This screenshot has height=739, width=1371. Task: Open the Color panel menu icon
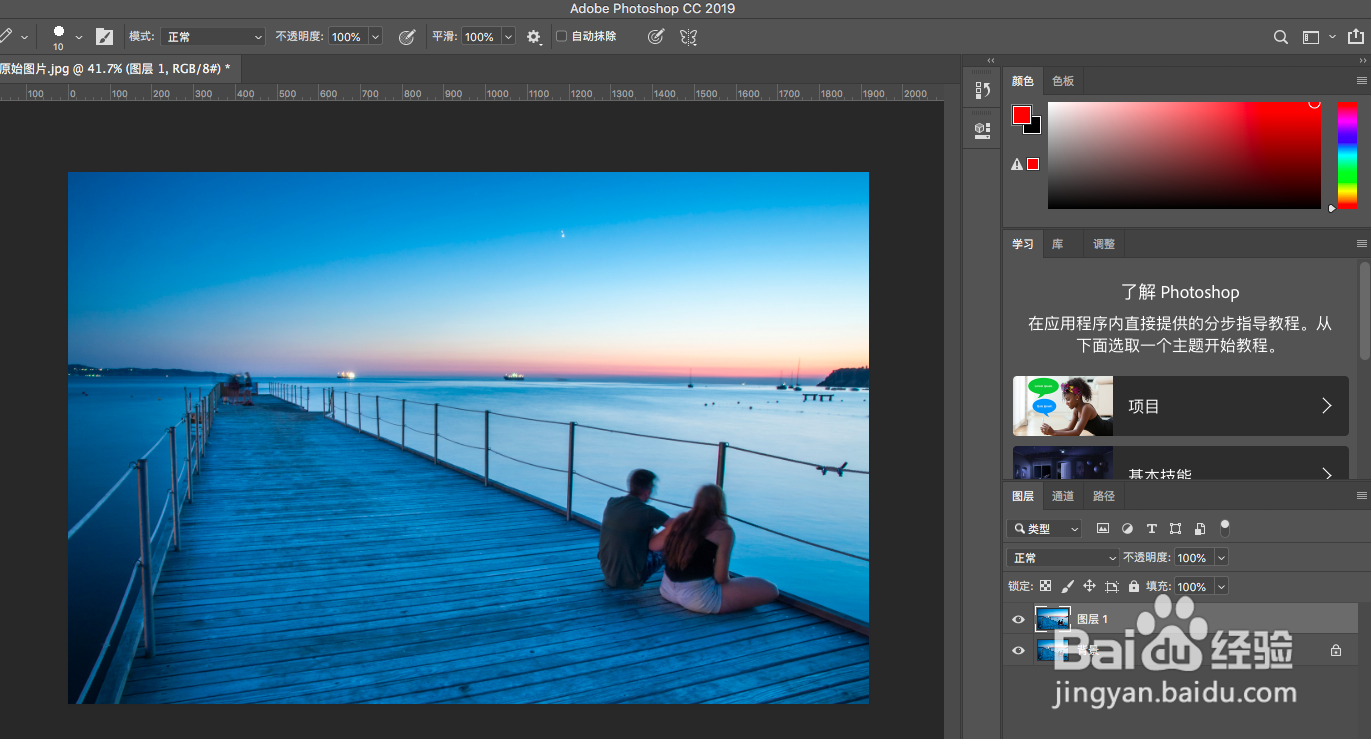[x=1361, y=80]
